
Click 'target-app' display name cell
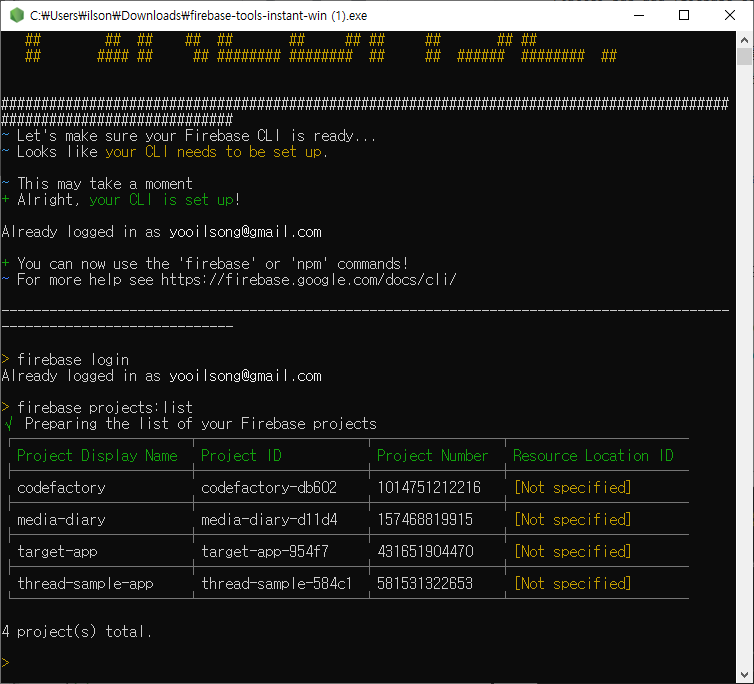click(57, 551)
